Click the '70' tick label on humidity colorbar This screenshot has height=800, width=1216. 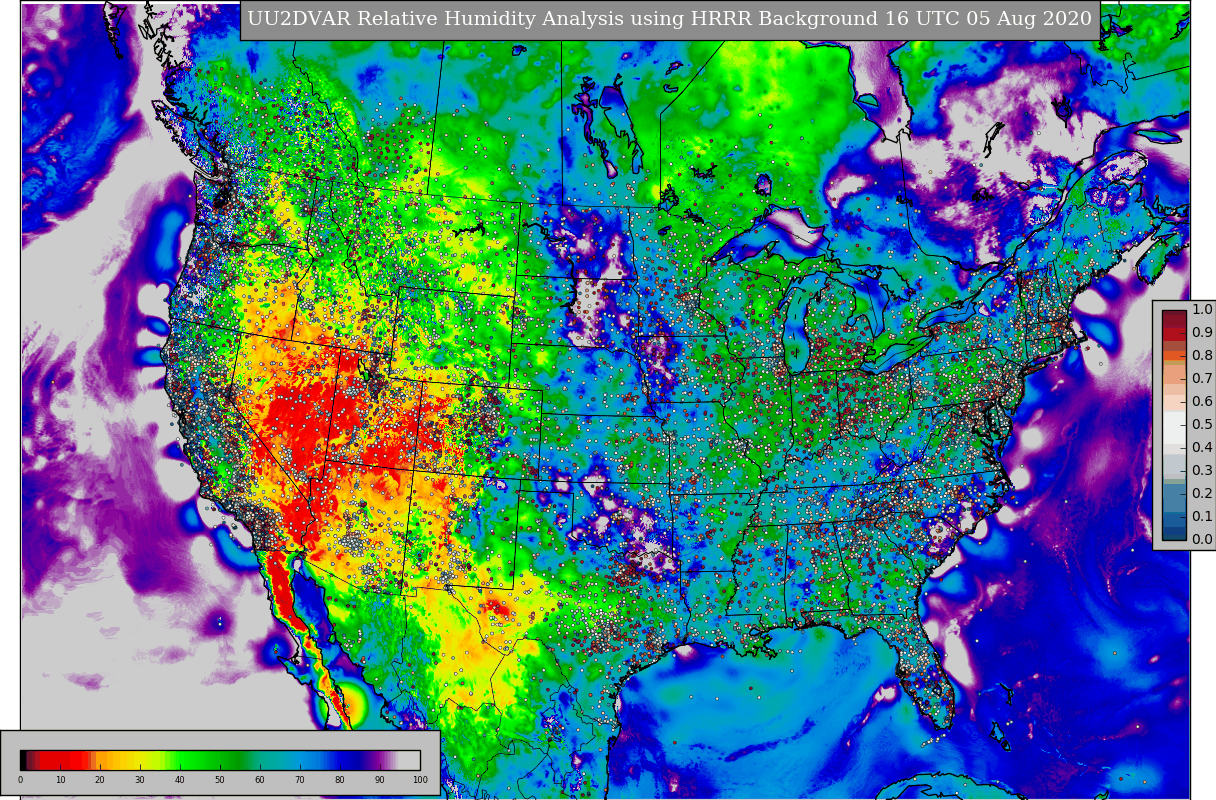(x=300, y=780)
